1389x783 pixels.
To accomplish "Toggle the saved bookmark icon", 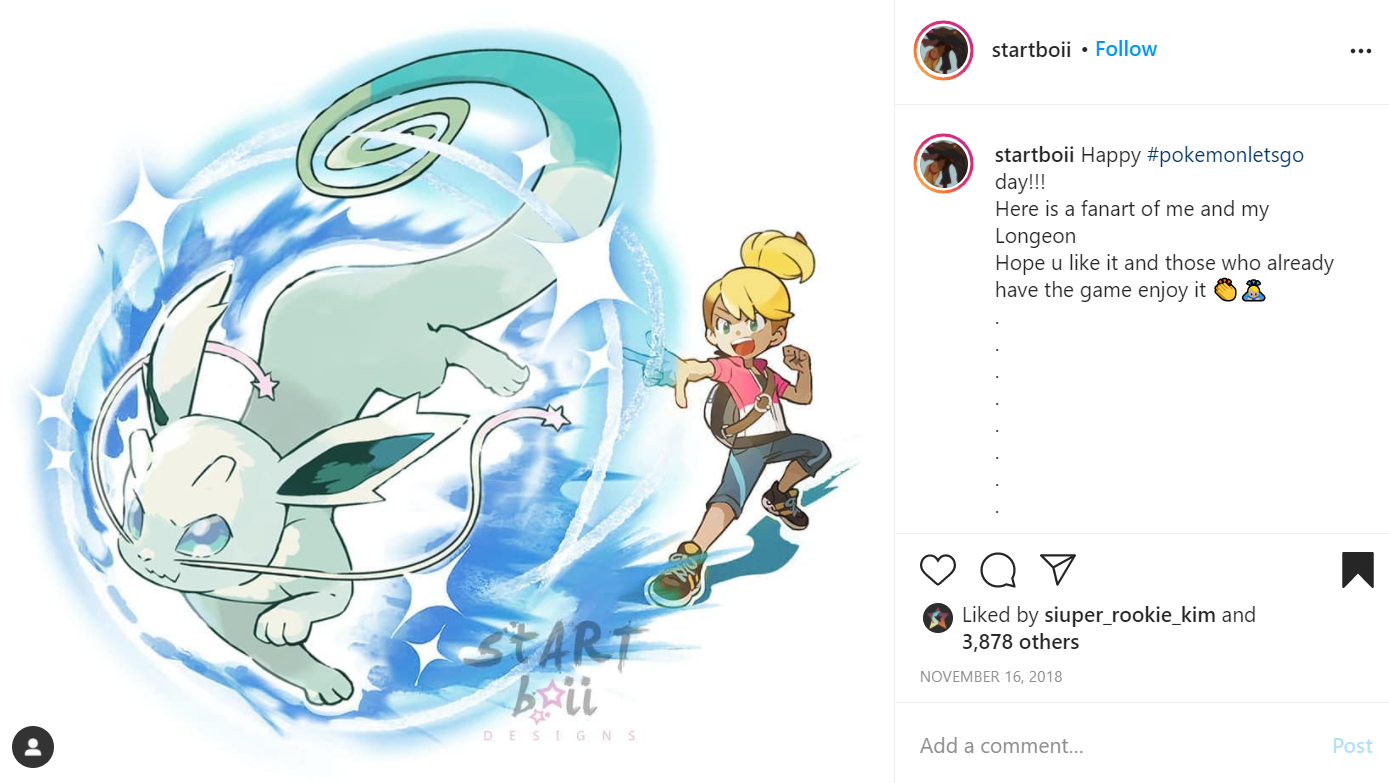I will (1357, 569).
